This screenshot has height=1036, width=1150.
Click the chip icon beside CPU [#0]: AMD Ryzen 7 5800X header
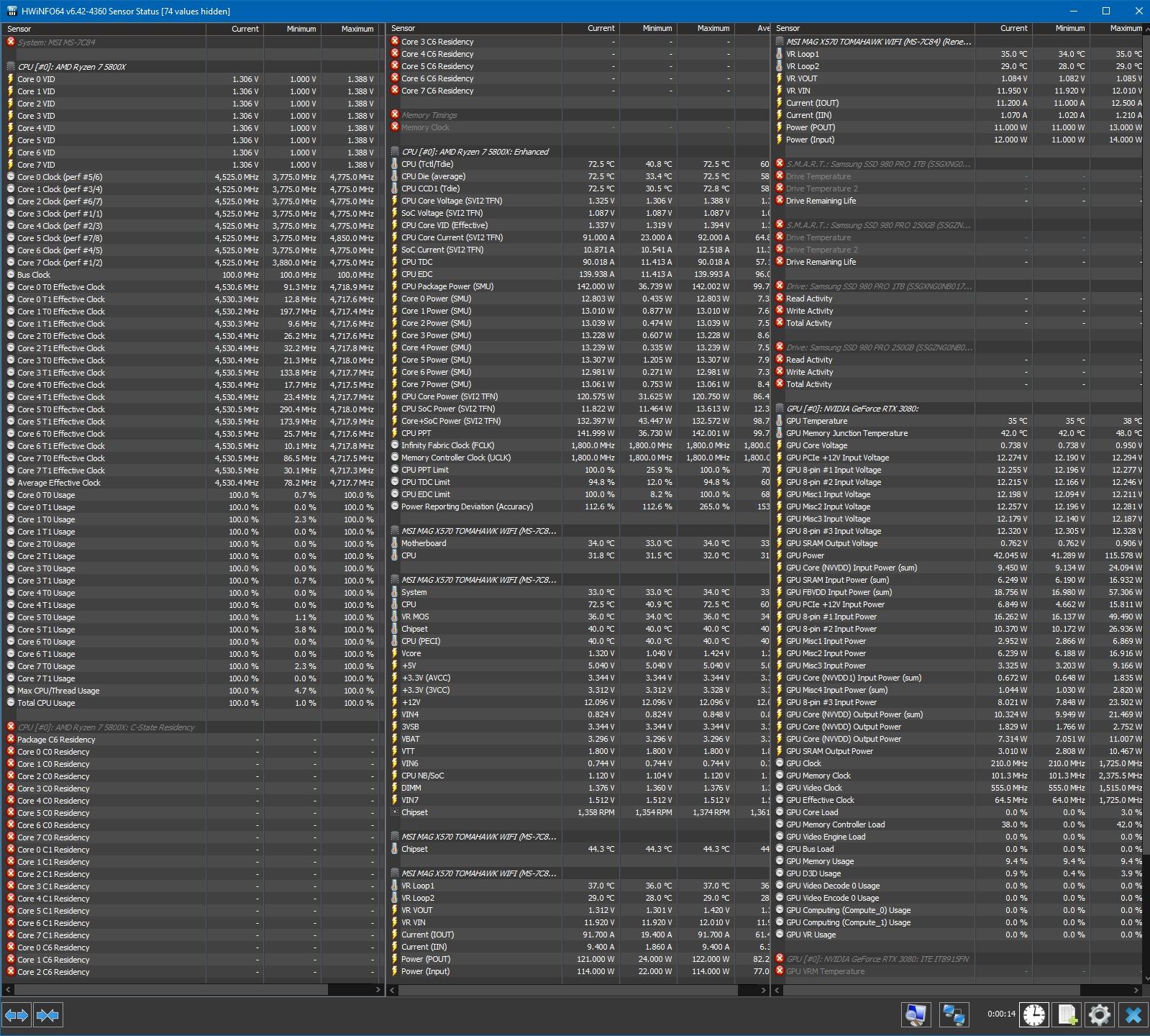pos(11,67)
